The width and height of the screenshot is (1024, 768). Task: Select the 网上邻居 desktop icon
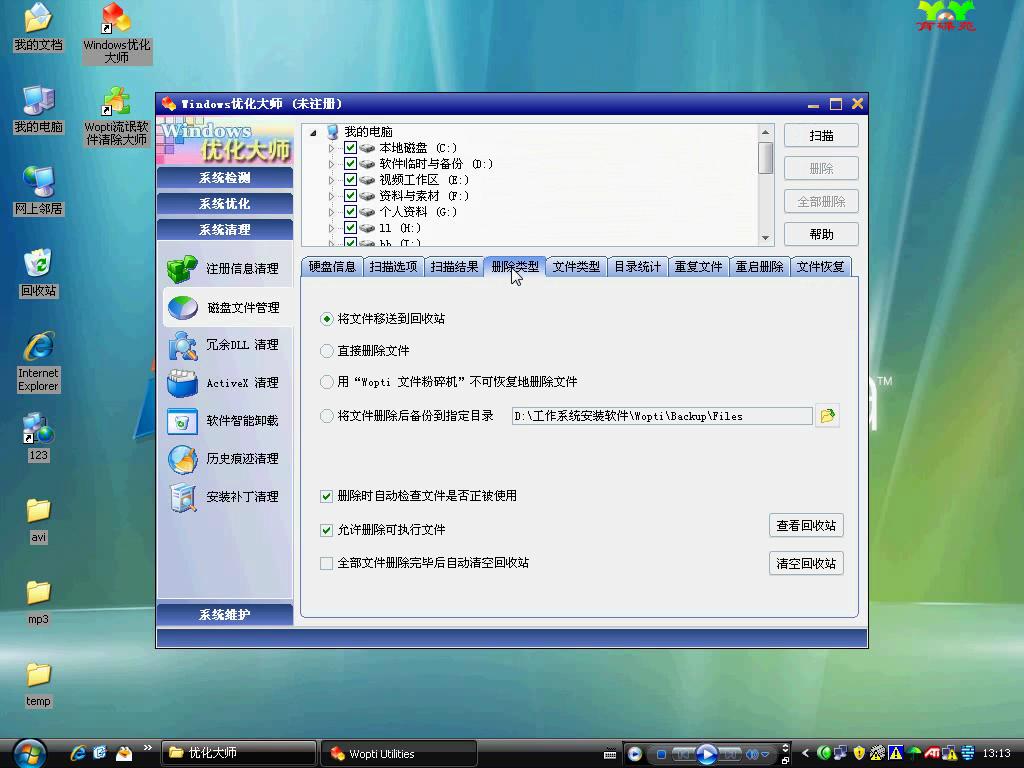pos(38,191)
